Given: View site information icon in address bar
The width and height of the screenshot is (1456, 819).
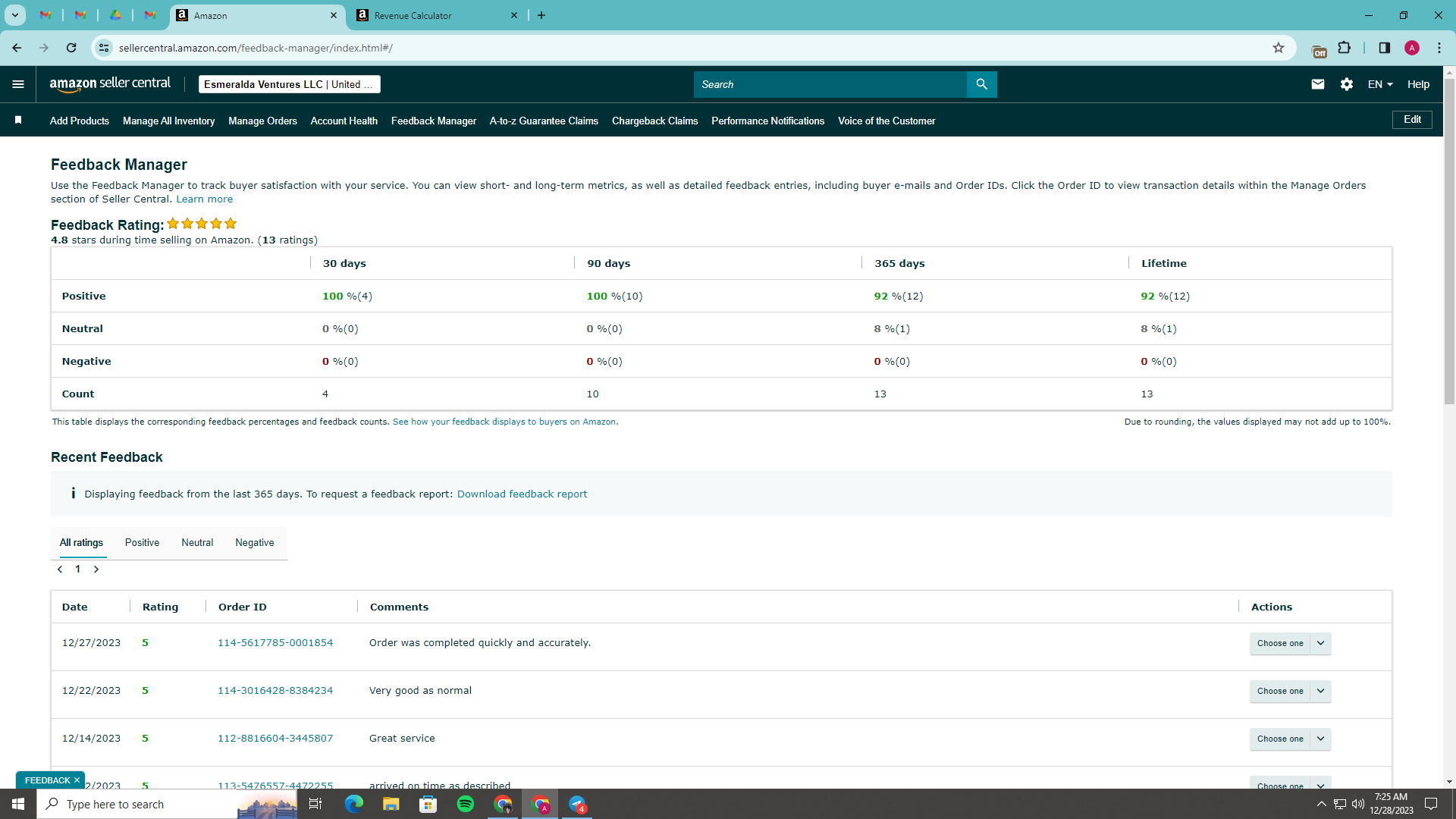Looking at the screenshot, I should tap(104, 48).
